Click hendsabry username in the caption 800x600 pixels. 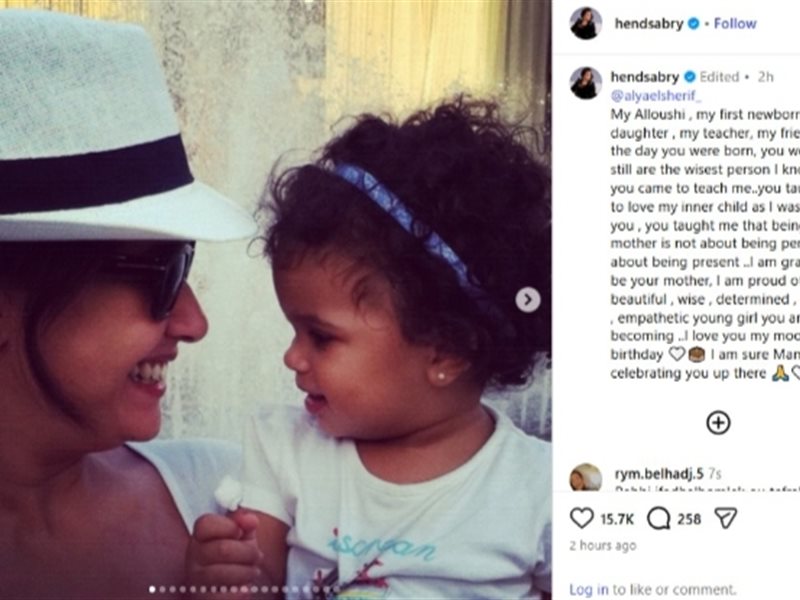(644, 77)
